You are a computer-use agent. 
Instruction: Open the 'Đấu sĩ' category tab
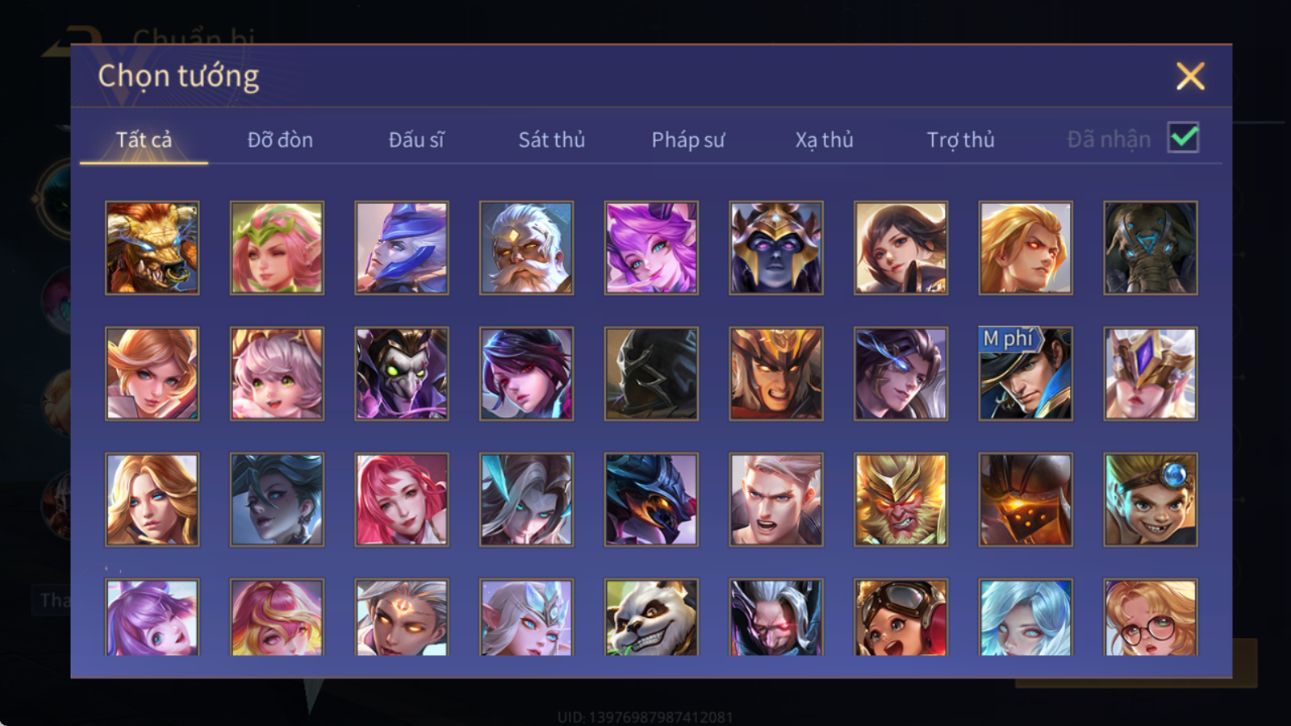point(416,140)
